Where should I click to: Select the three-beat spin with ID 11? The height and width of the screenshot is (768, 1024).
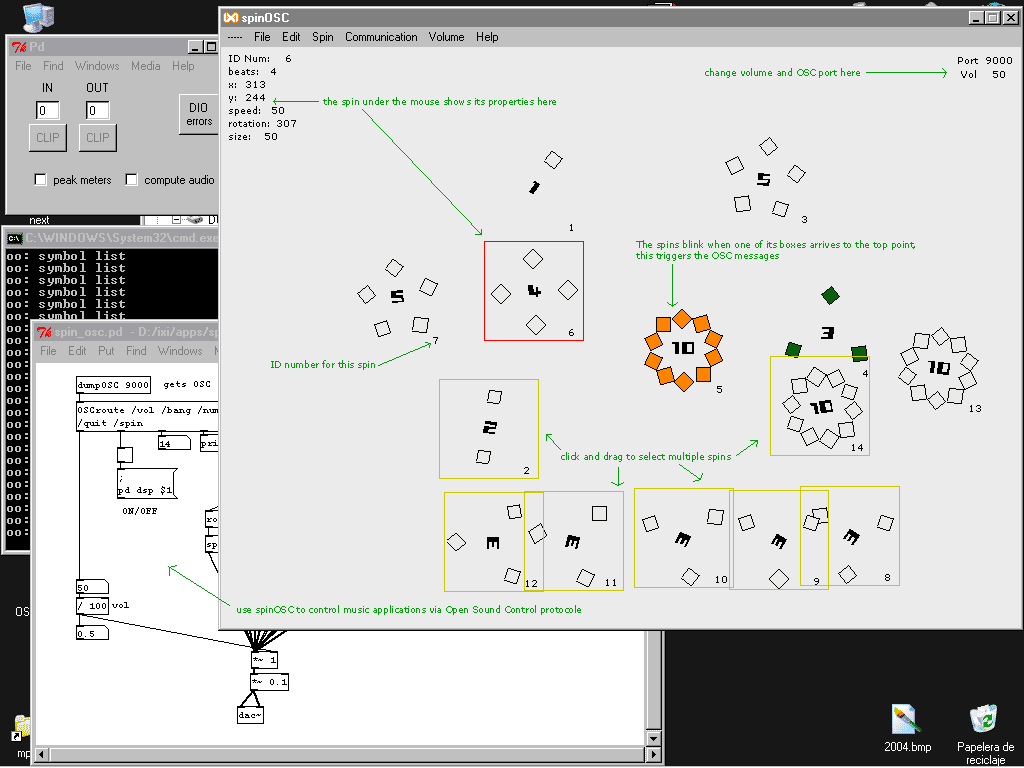[x=574, y=541]
